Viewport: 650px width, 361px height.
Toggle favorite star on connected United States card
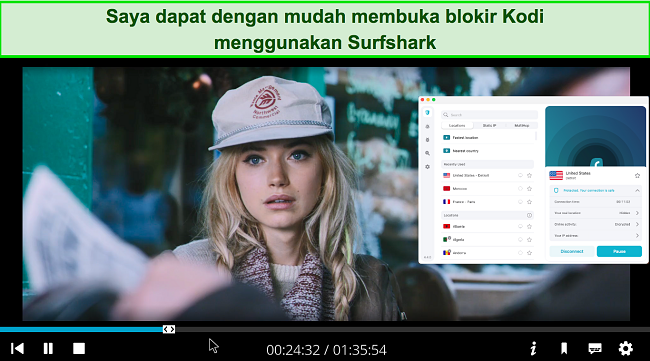[638, 176]
